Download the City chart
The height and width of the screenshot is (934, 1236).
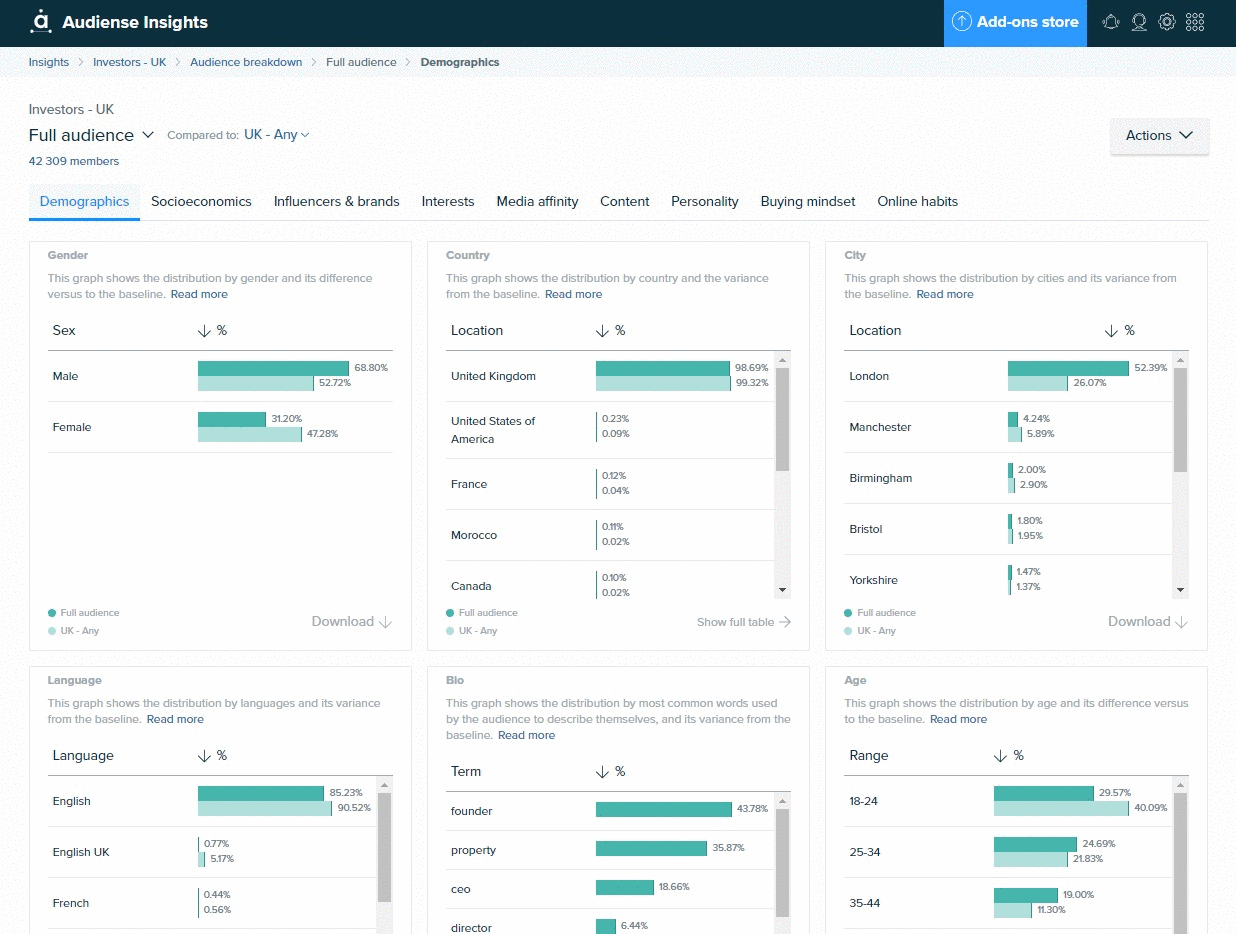1148,622
